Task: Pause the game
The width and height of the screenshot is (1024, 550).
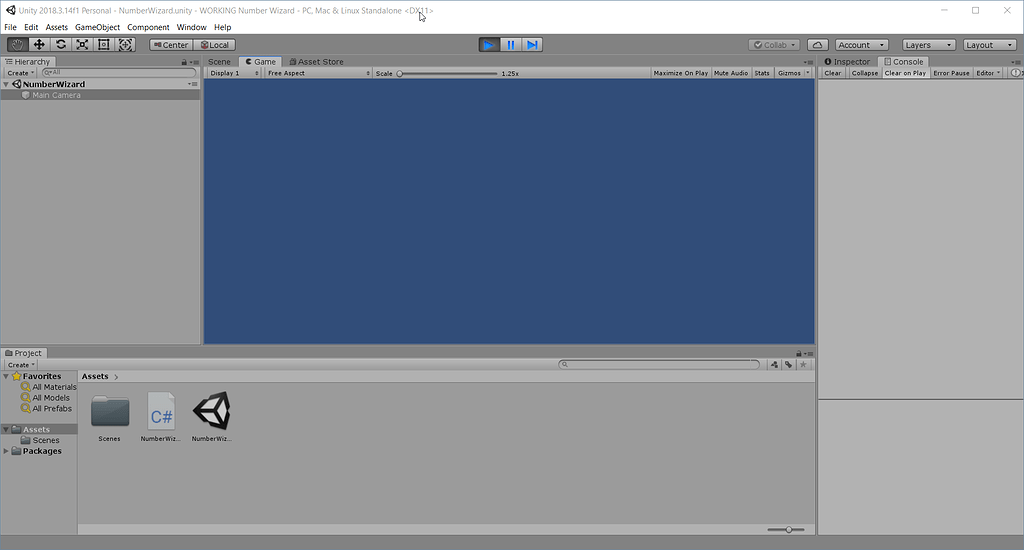Action: [511, 44]
